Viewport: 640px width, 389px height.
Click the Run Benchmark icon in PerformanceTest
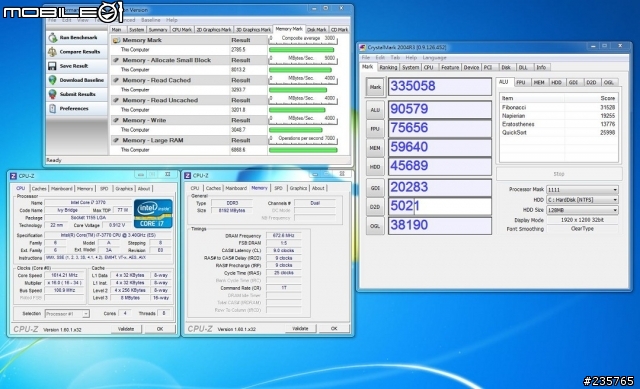coord(53,38)
